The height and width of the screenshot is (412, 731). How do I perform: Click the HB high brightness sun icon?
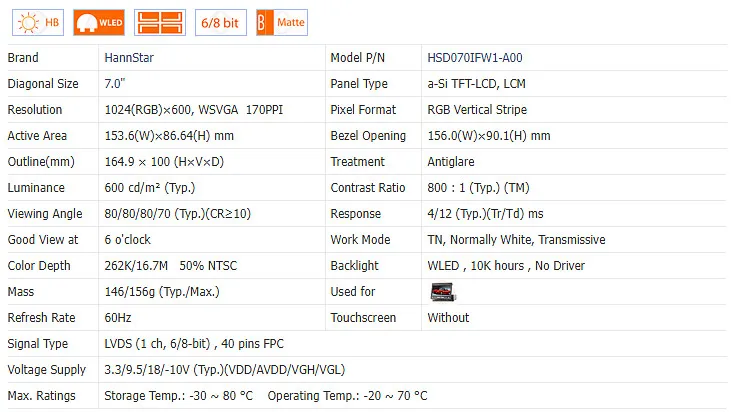click(x=38, y=22)
